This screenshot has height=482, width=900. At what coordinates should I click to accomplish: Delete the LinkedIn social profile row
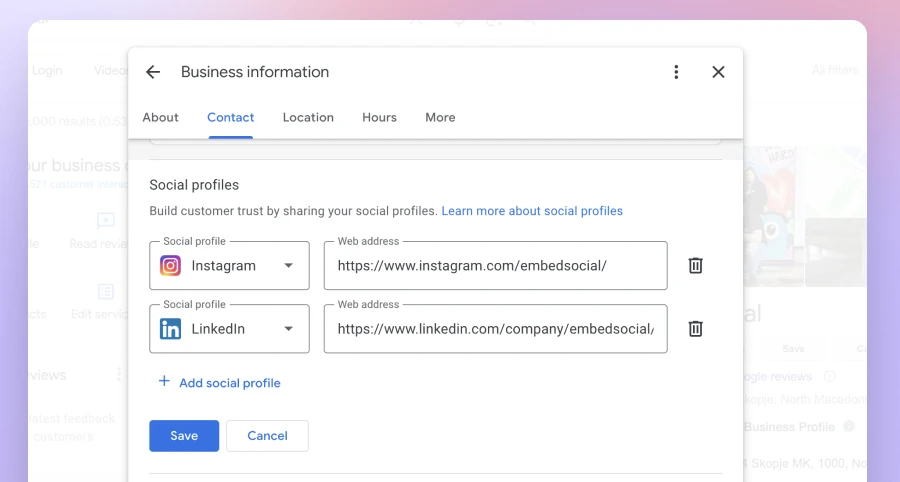695,329
